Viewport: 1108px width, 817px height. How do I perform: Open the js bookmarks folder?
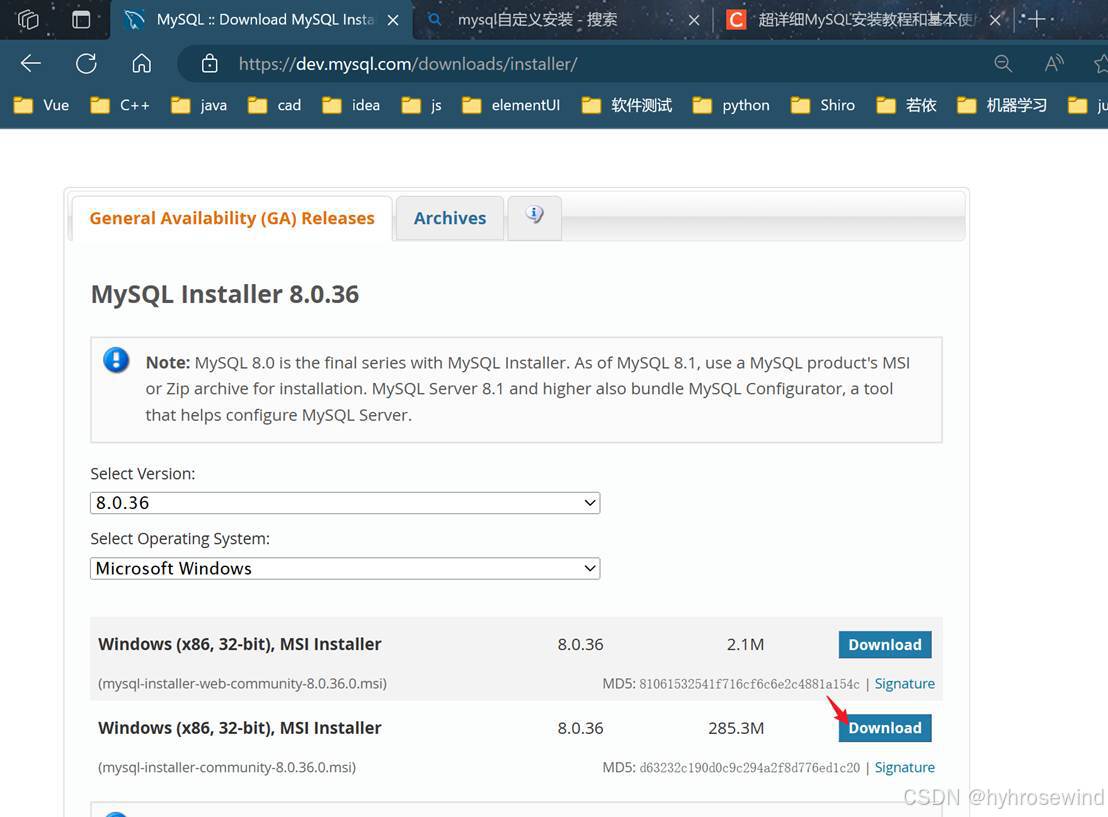pyautogui.click(x=422, y=105)
